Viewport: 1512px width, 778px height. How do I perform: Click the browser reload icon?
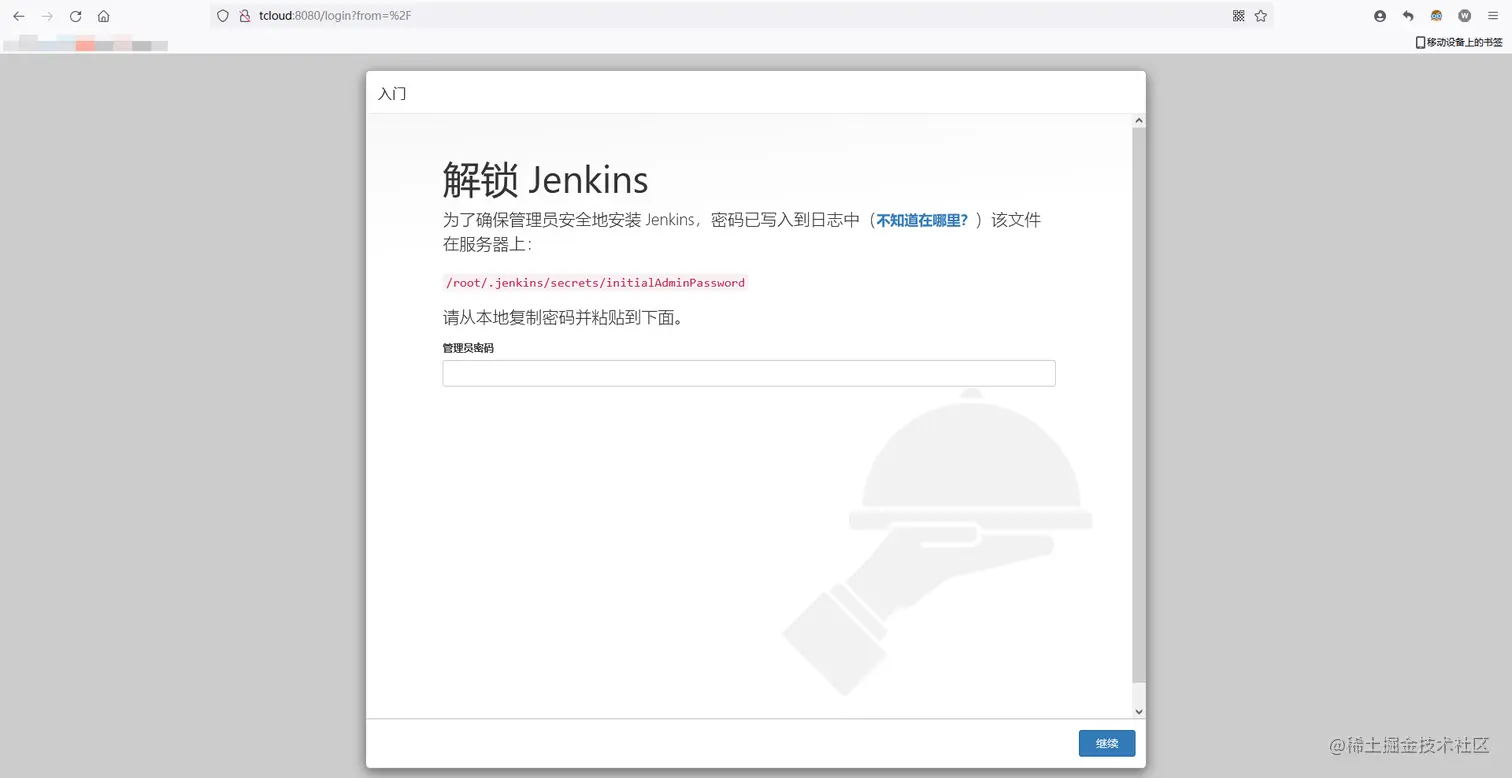coord(75,15)
